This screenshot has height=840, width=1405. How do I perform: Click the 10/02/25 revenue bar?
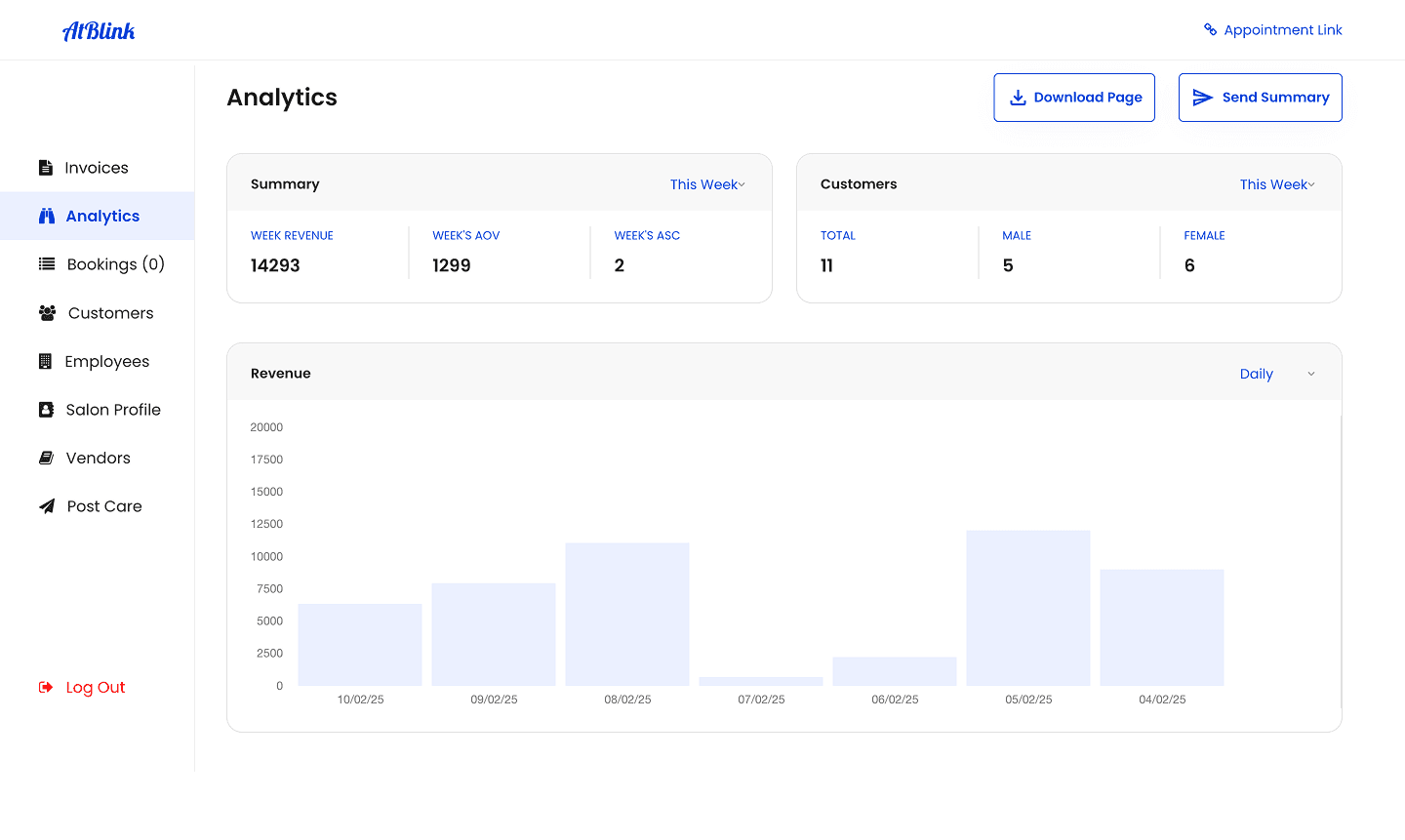360,645
